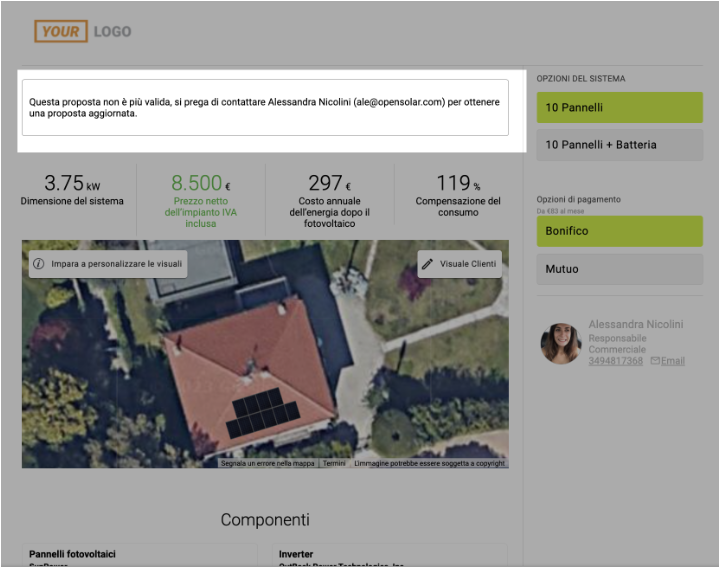Open Impara a personalizzare le visuali

point(108,264)
